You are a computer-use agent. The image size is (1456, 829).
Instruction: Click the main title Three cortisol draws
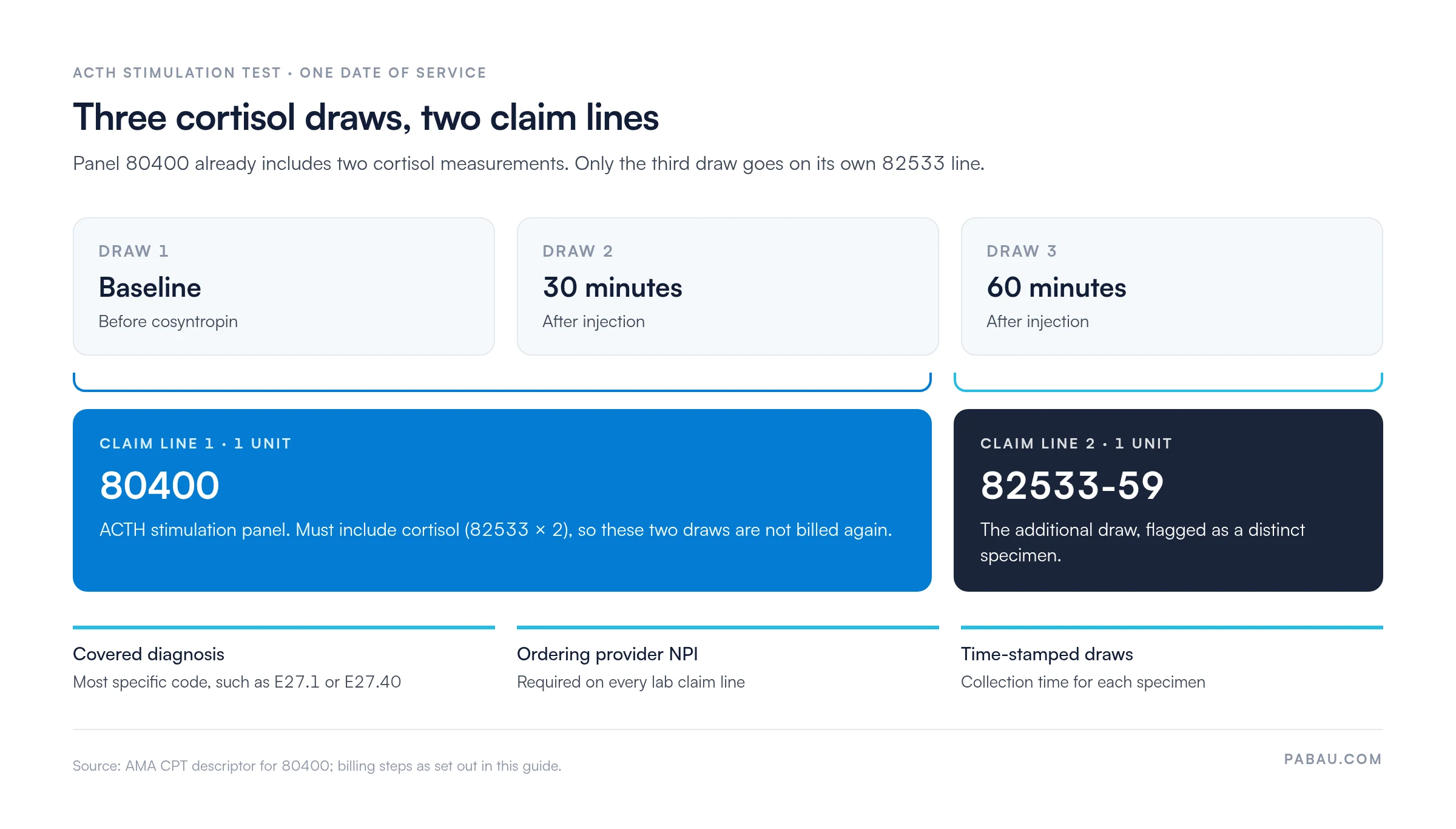tap(366, 117)
